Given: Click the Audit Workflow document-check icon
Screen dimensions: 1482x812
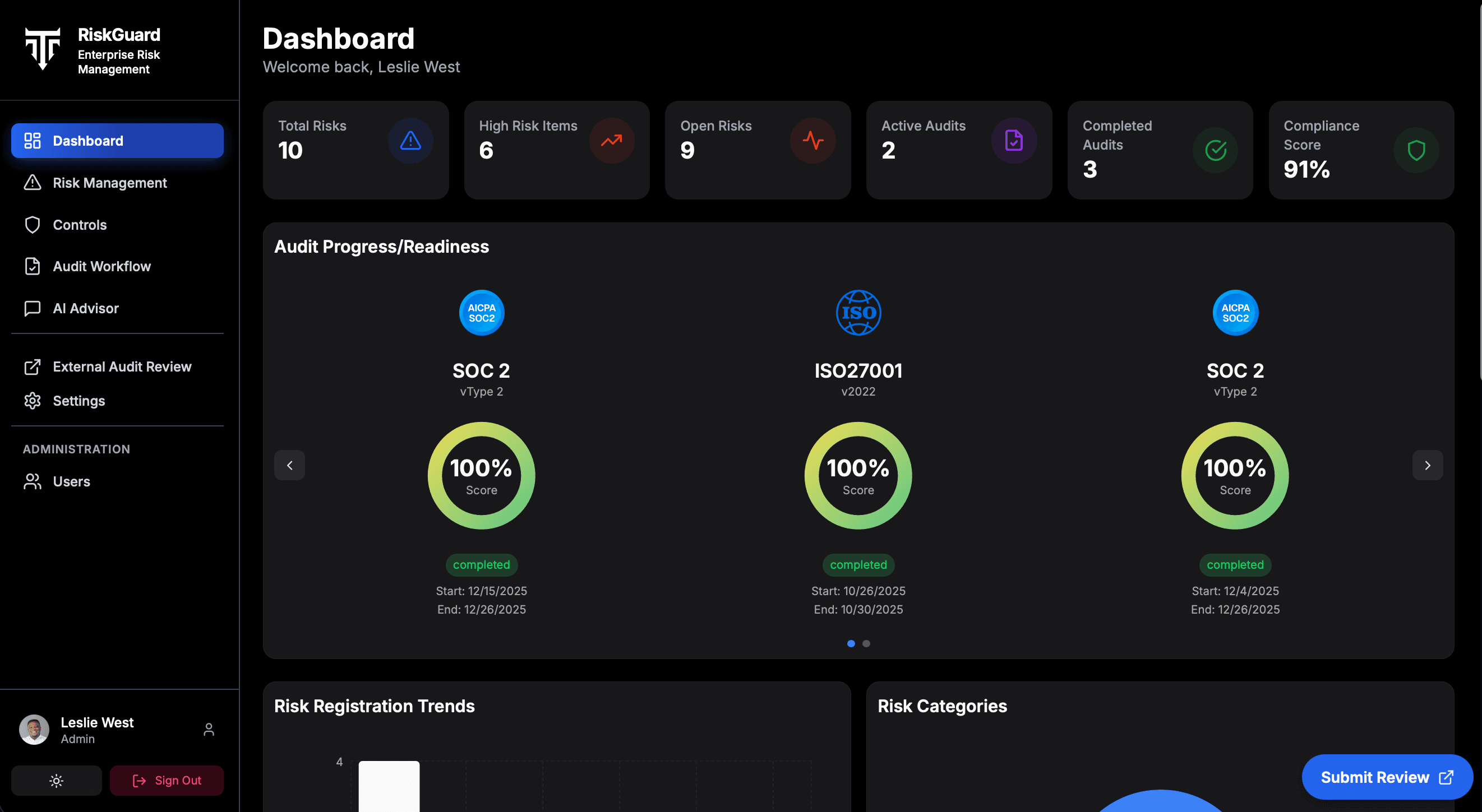Looking at the screenshot, I should tap(33, 266).
